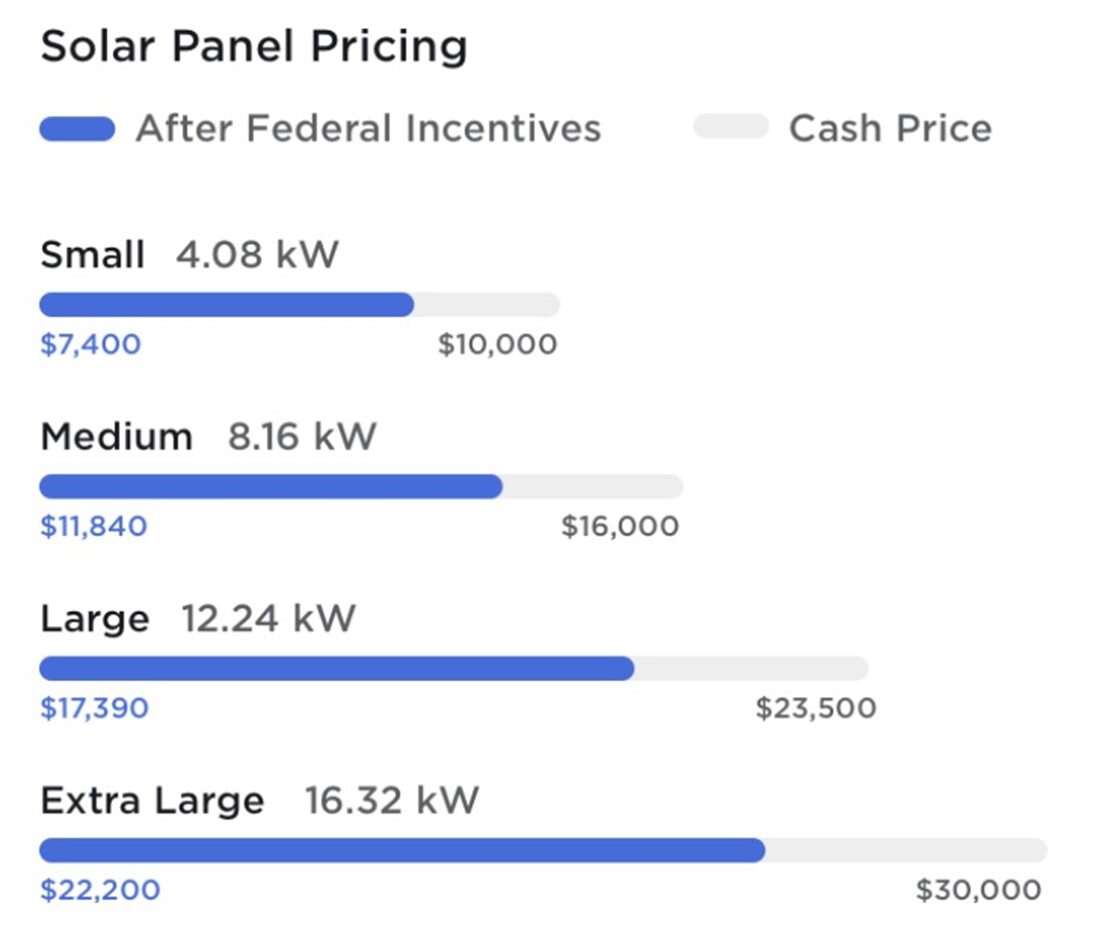Click the $30,000 cash price
This screenshot has width=1096, height=936.
coord(978,890)
